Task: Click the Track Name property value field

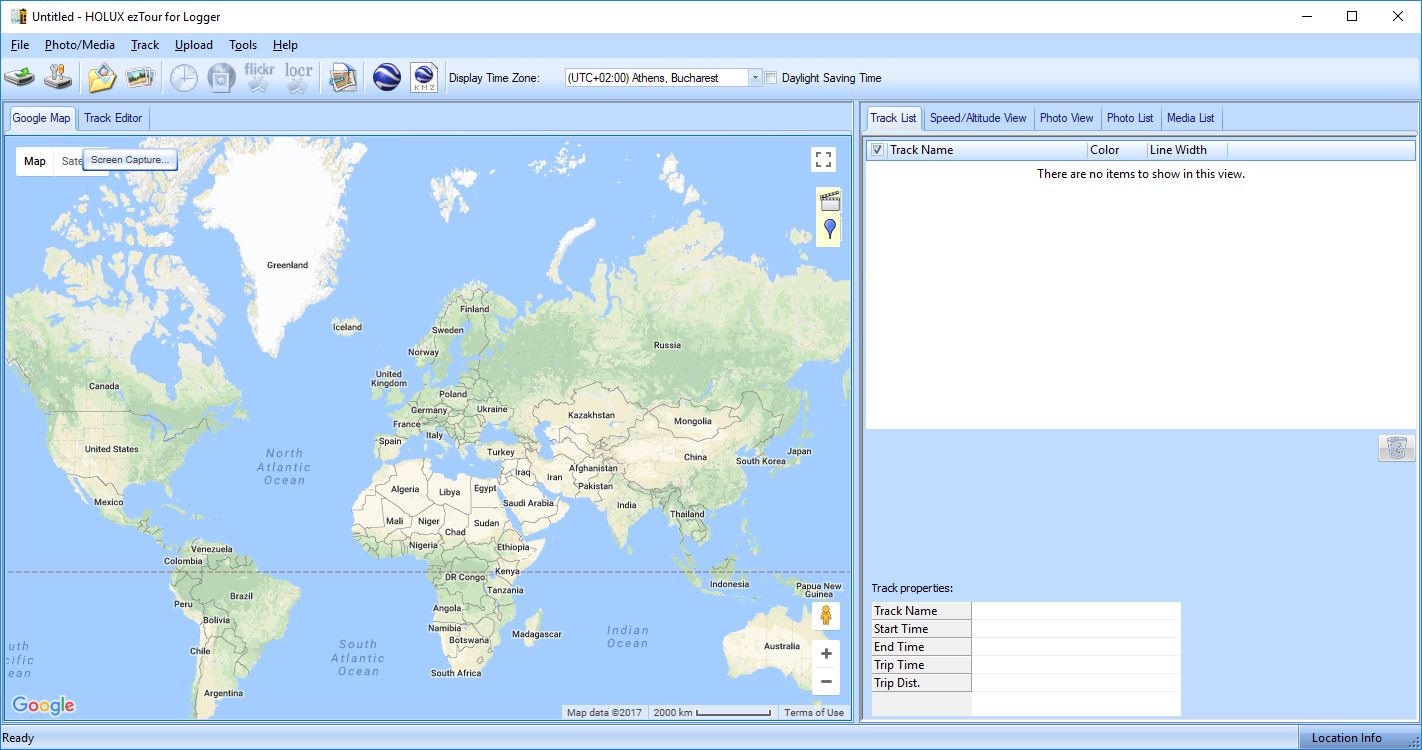Action: (1076, 611)
